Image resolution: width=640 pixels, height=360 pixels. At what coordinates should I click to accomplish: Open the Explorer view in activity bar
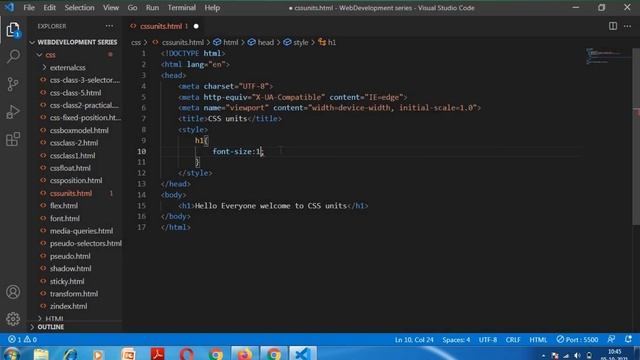point(13,30)
